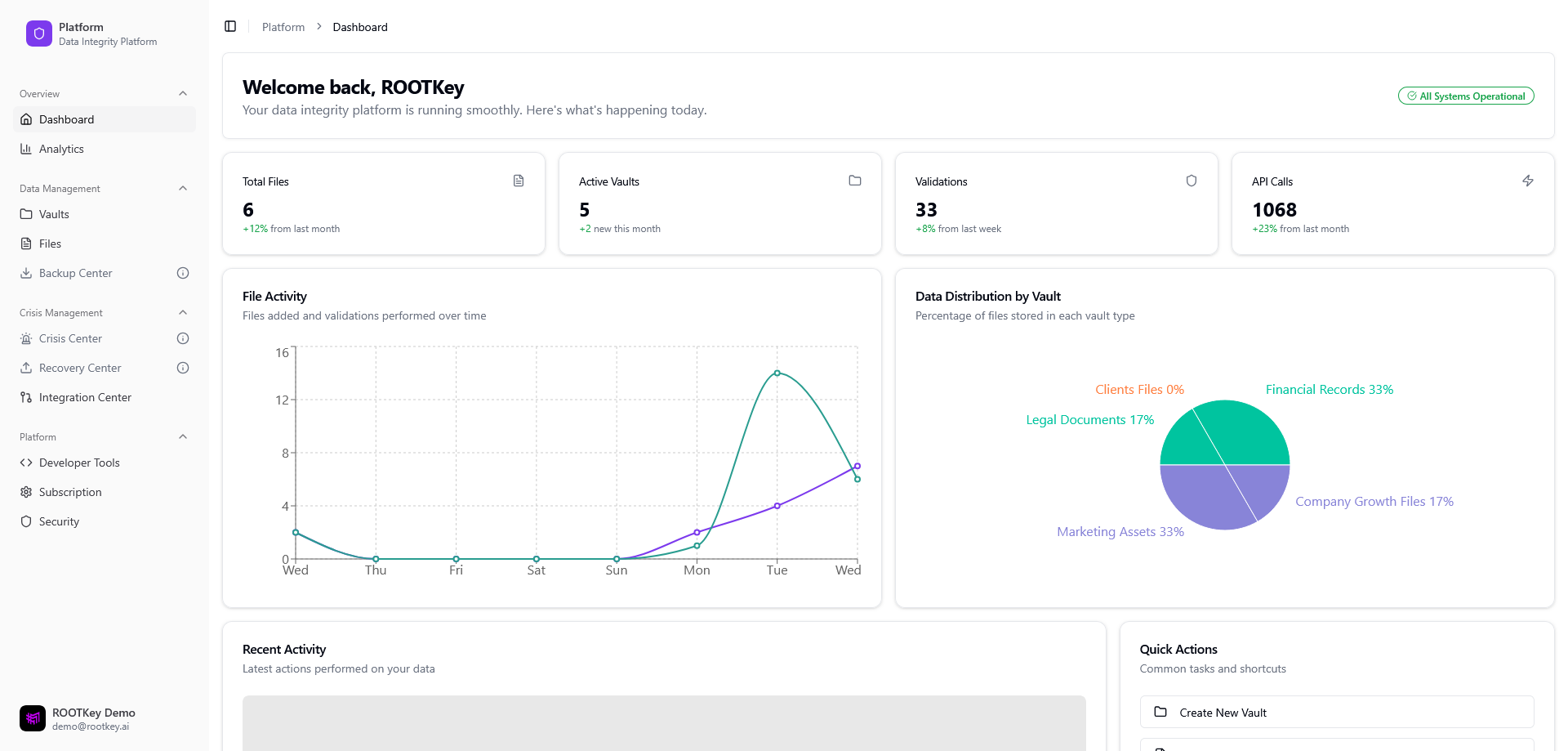Open the Security page

pos(105,521)
